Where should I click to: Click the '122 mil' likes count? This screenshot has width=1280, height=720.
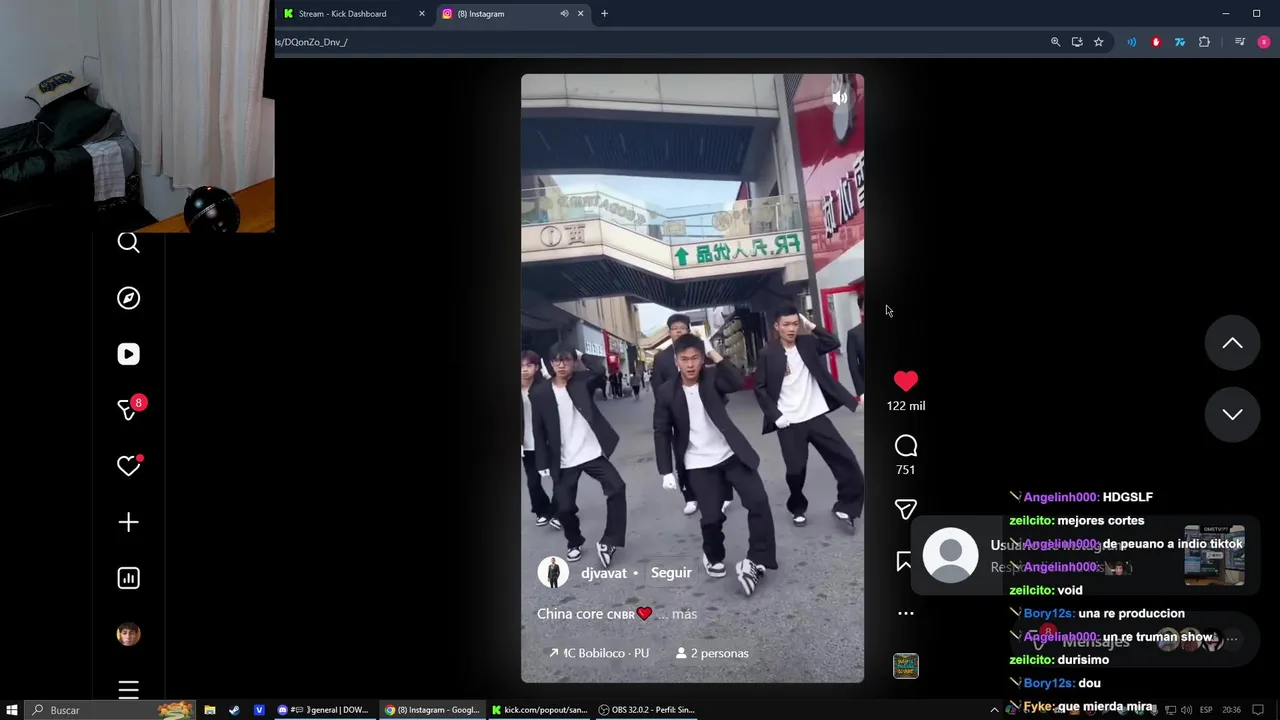pyautogui.click(x=905, y=406)
